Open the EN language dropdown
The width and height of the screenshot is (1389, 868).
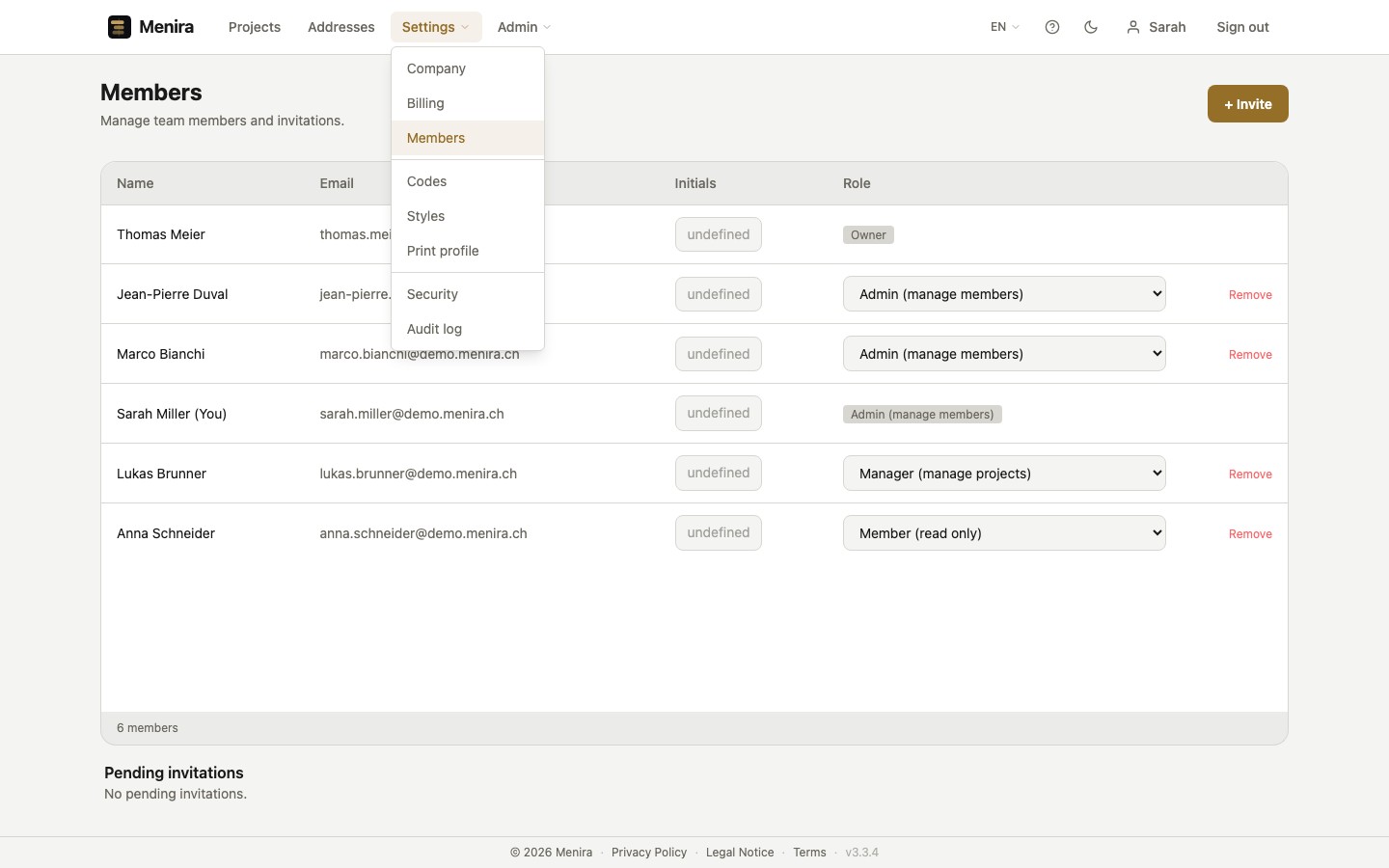pos(1005,27)
